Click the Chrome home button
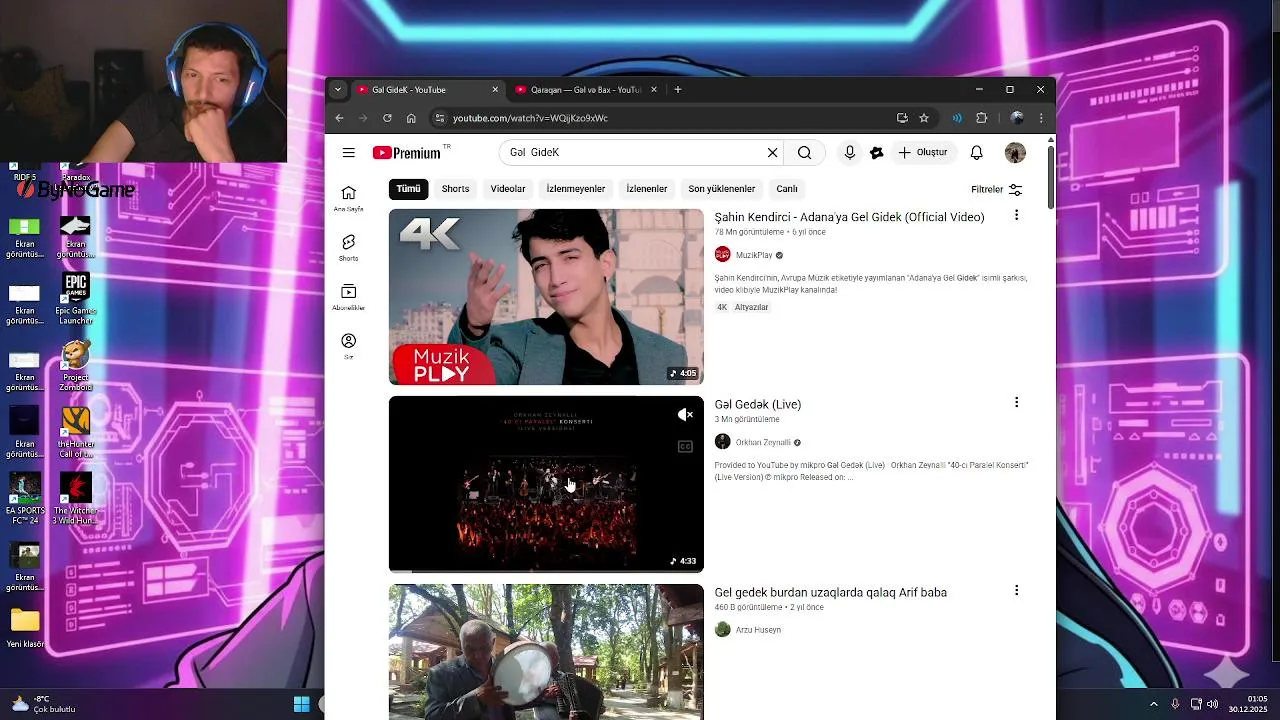Viewport: 1280px width, 720px height. (411, 118)
